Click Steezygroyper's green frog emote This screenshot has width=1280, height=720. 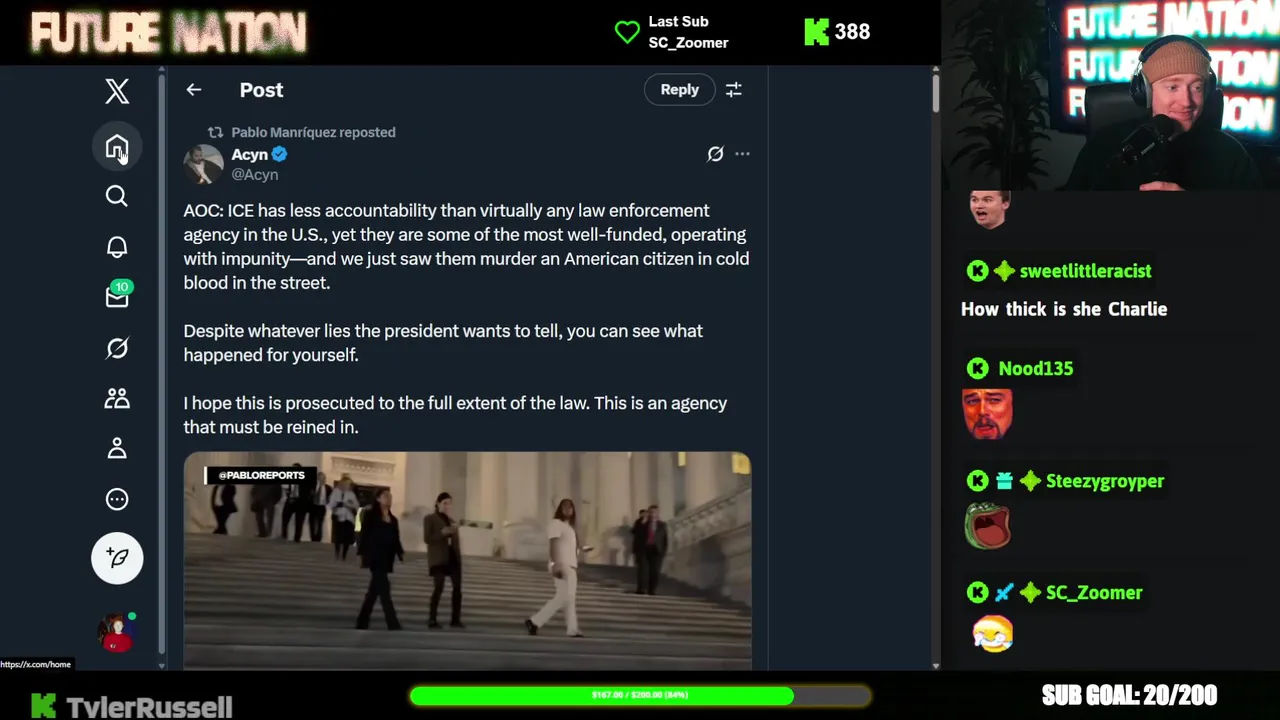coord(988,526)
